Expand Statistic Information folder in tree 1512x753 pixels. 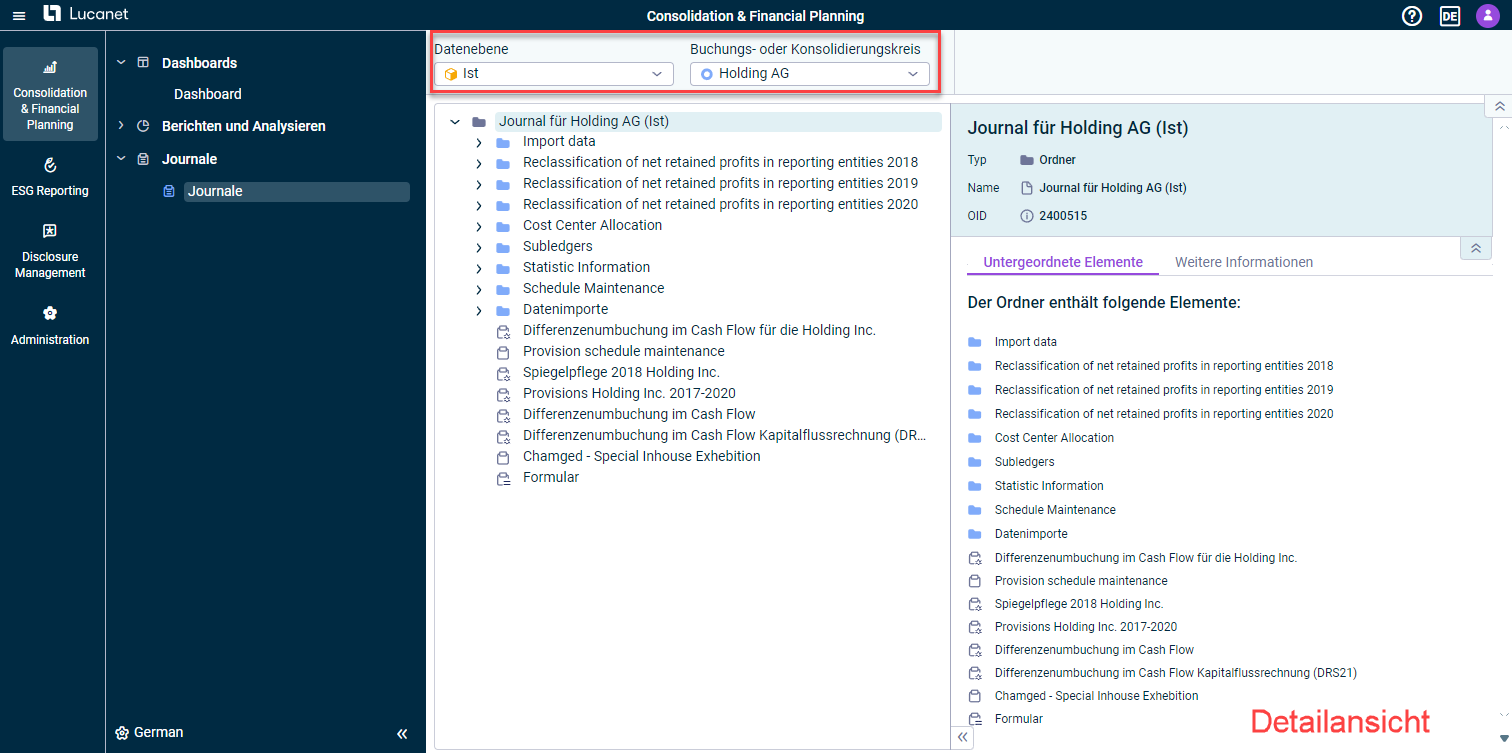coord(478,268)
